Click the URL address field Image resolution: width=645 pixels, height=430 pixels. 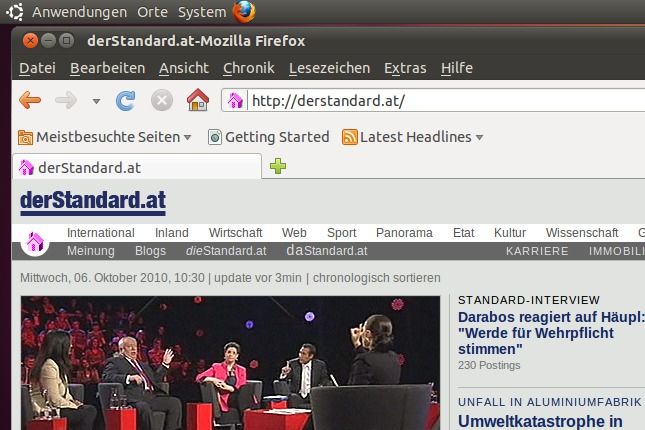point(440,101)
